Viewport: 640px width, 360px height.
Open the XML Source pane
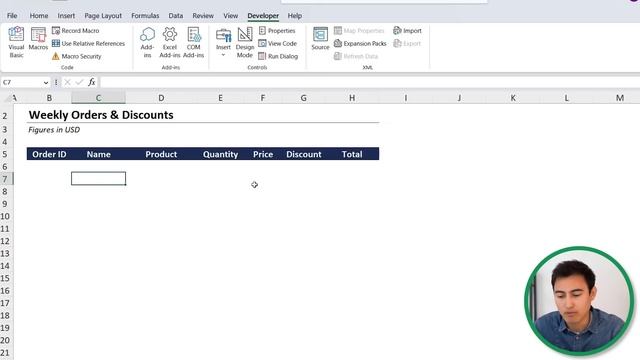320,38
